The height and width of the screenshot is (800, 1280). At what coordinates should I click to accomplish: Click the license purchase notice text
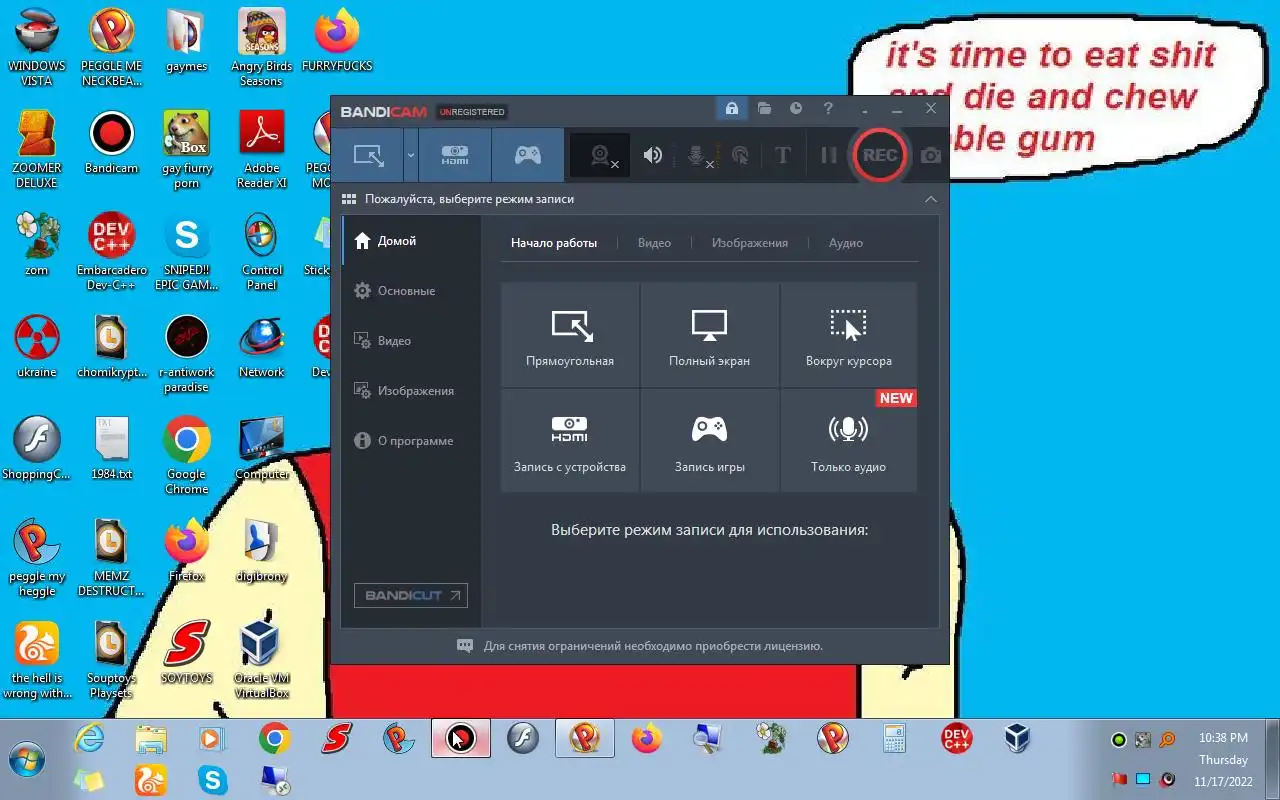pyautogui.click(x=653, y=646)
